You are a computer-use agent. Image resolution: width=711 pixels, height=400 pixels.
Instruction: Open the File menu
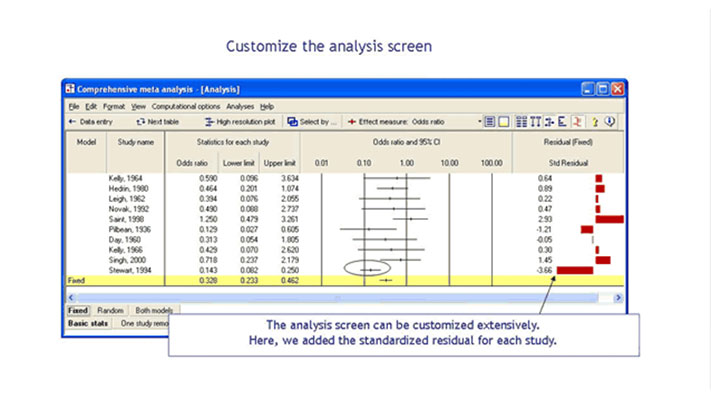coord(74,107)
